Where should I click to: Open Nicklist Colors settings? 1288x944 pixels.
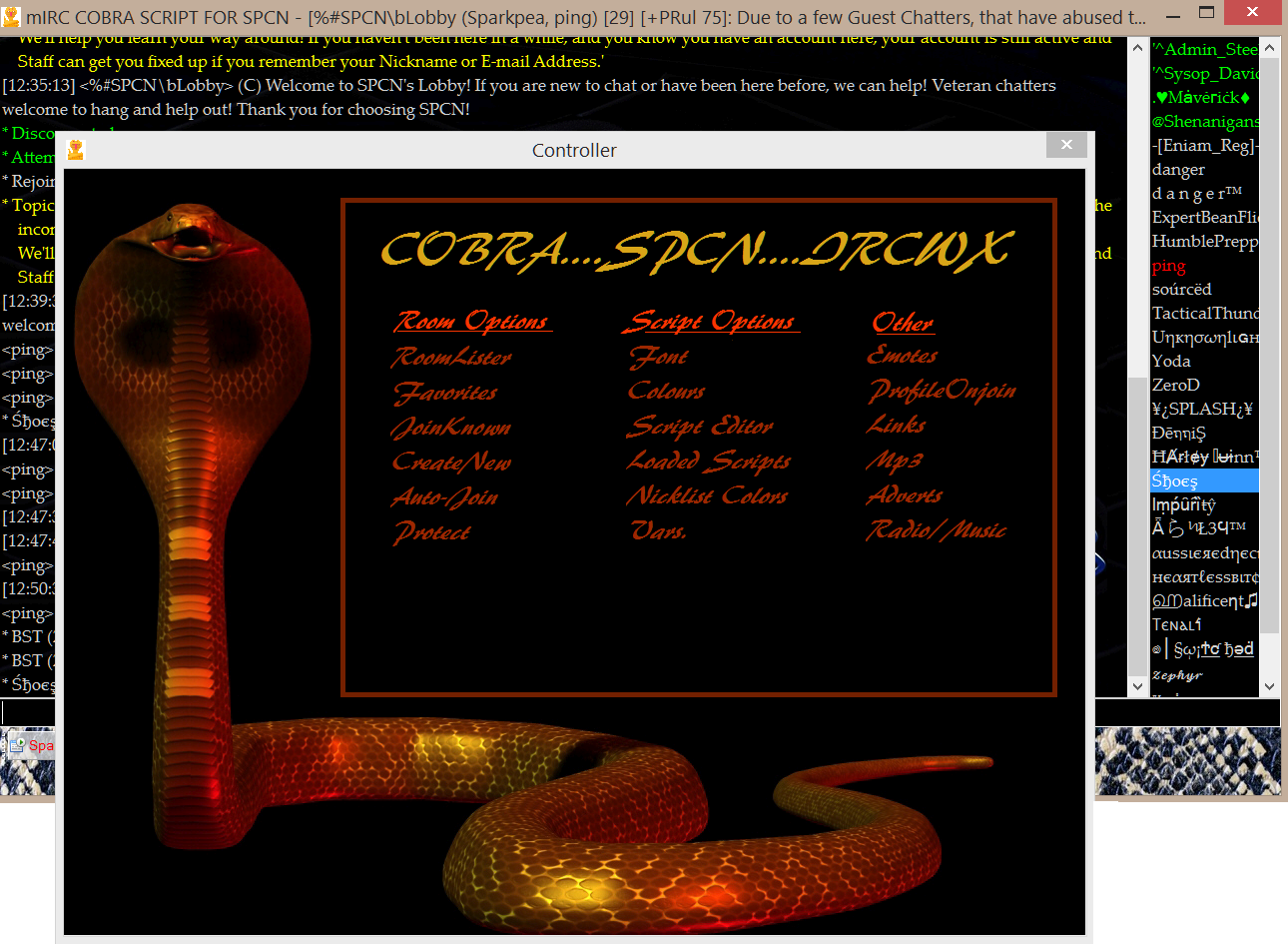point(707,496)
